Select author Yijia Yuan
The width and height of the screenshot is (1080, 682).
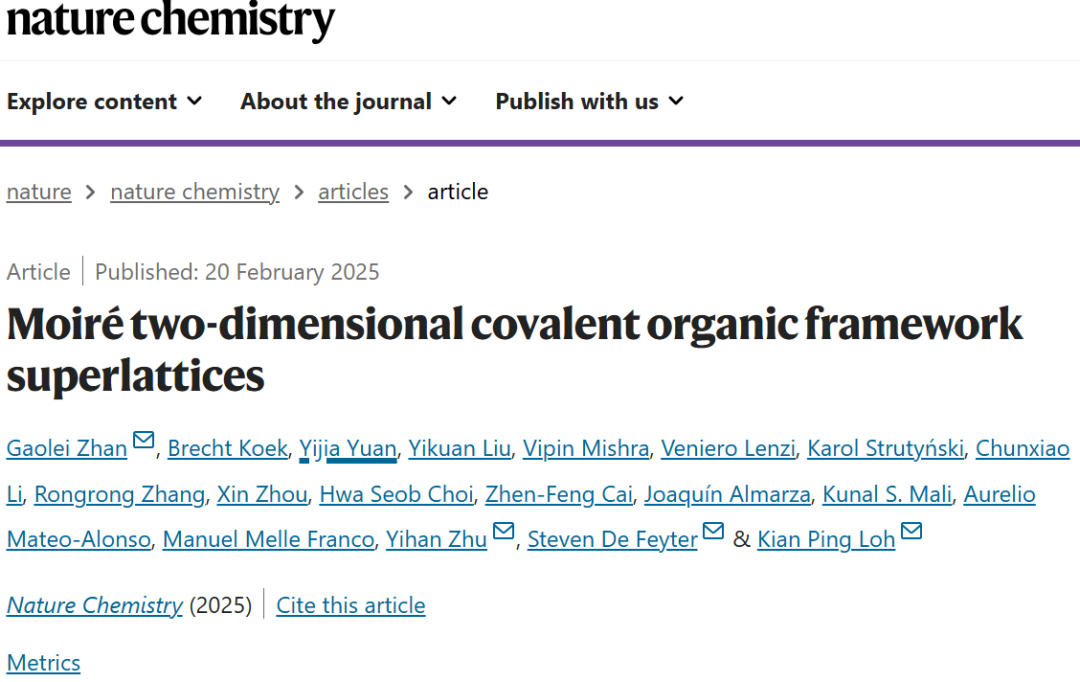pyautogui.click(x=348, y=448)
